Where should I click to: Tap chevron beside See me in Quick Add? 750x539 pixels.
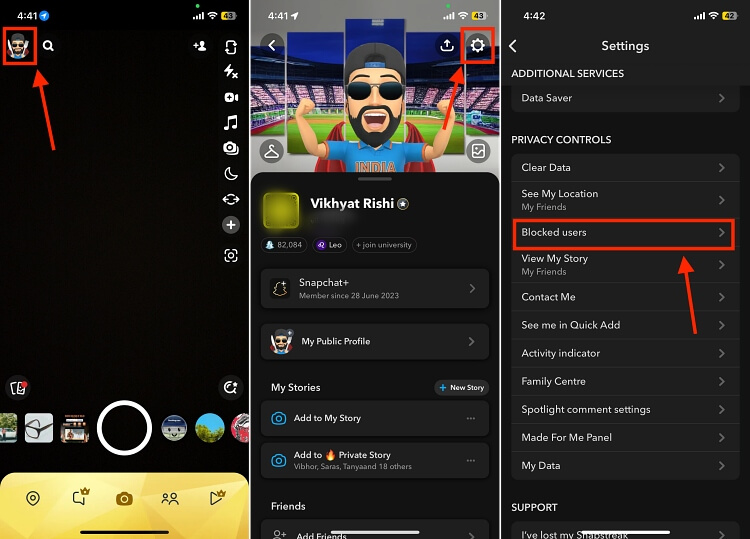coord(721,325)
